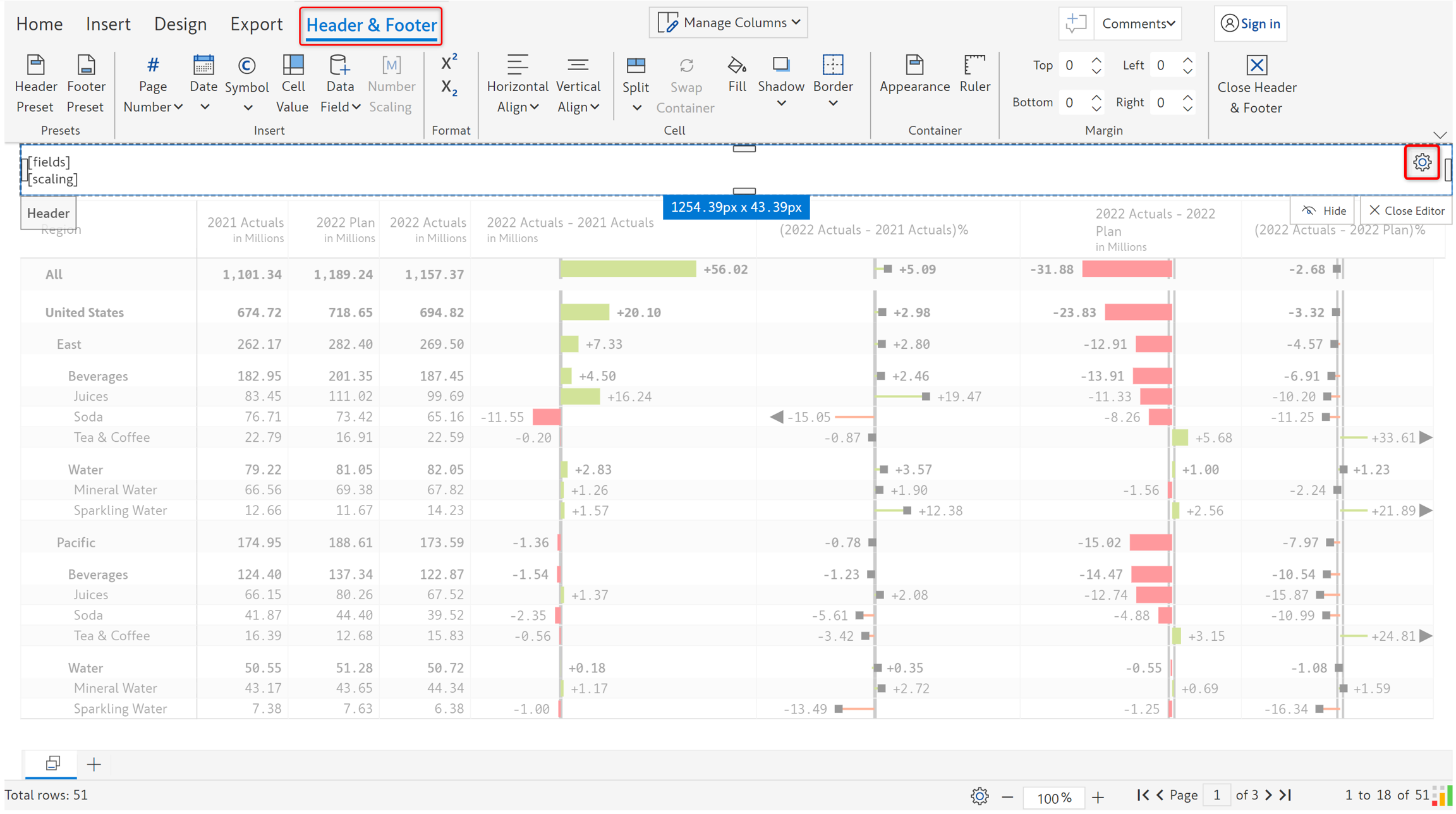Apply subscript format
Screen dimensions: 1456x814
(449, 87)
